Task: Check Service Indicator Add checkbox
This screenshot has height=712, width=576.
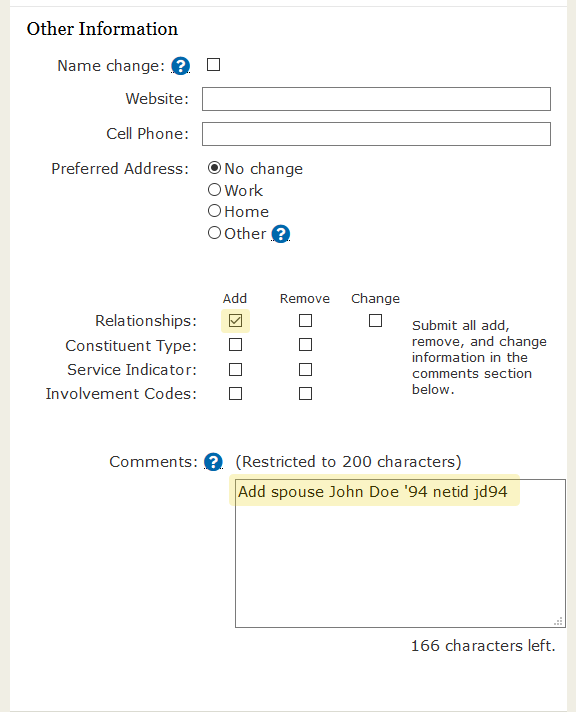Action: point(235,370)
